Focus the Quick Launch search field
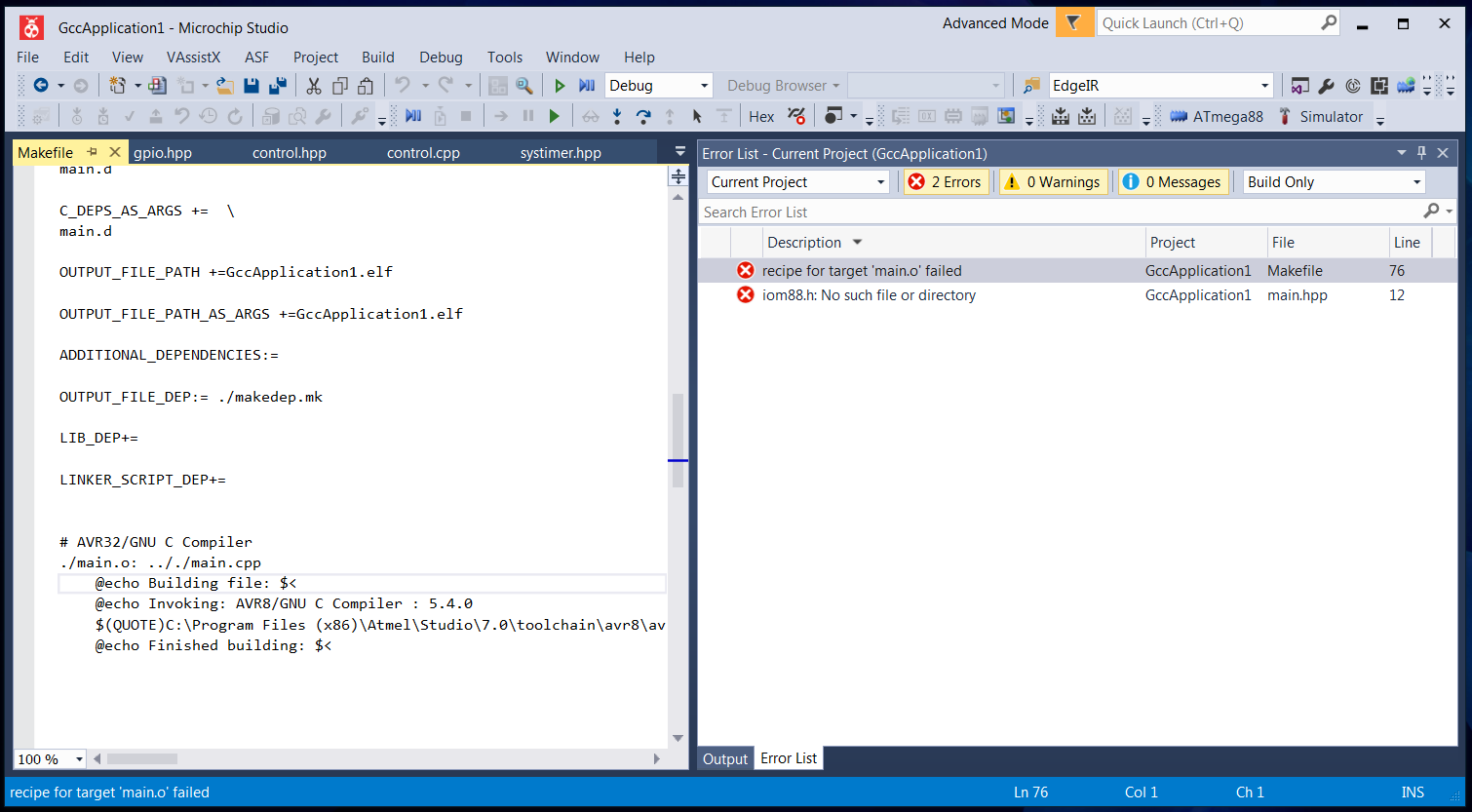The width and height of the screenshot is (1472, 812). [1207, 22]
